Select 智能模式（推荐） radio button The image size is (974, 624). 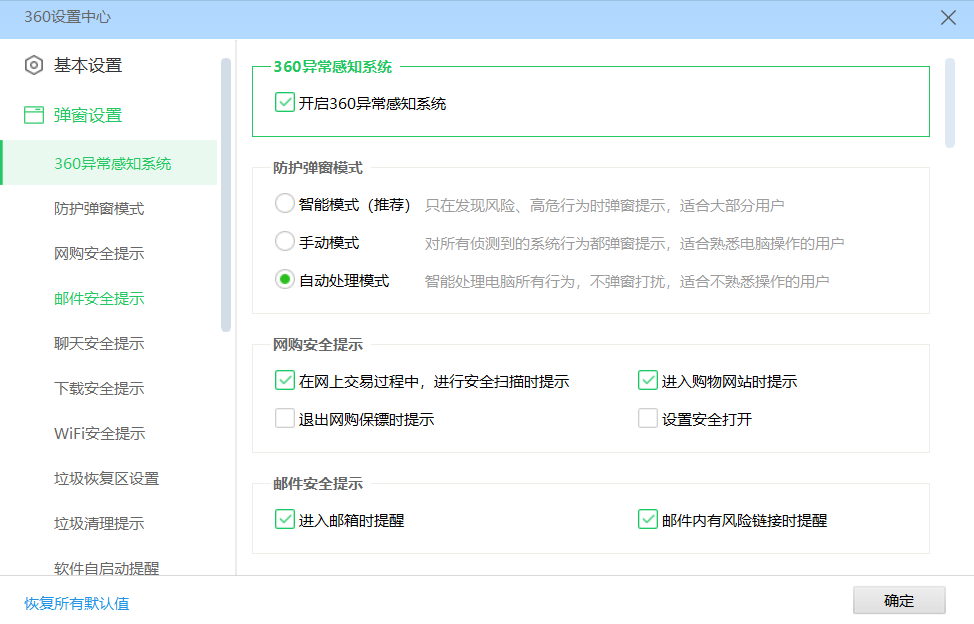point(284,203)
